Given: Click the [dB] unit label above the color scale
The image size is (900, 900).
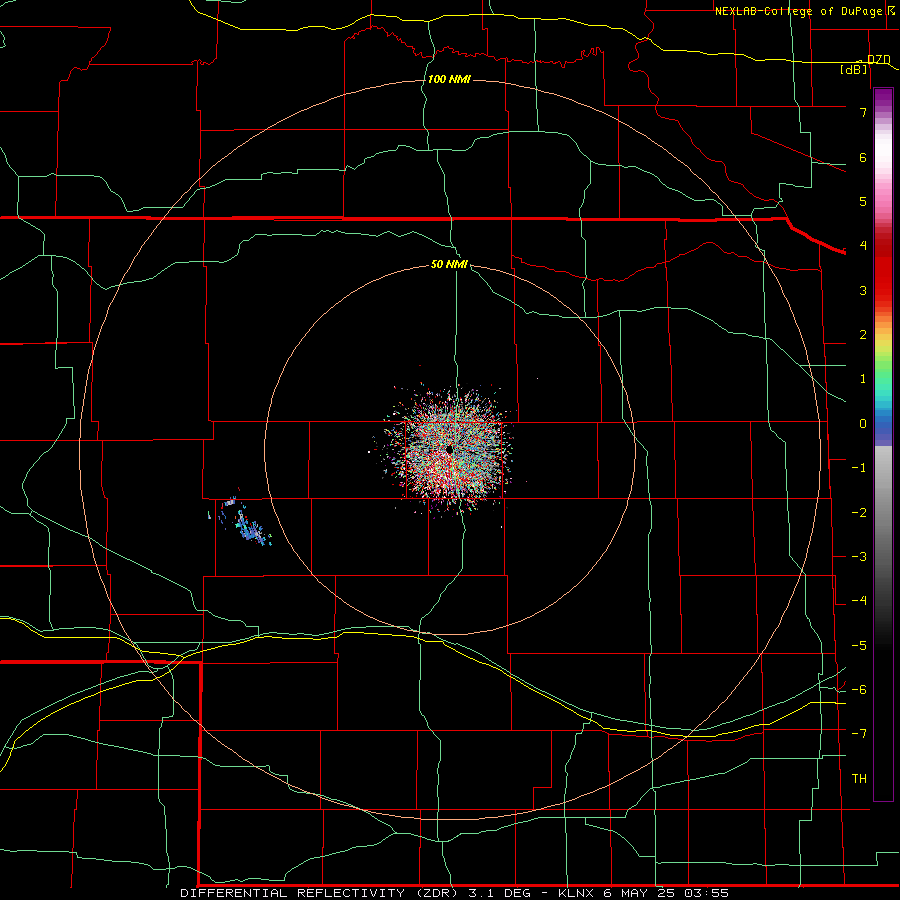Looking at the screenshot, I should pos(854,69).
